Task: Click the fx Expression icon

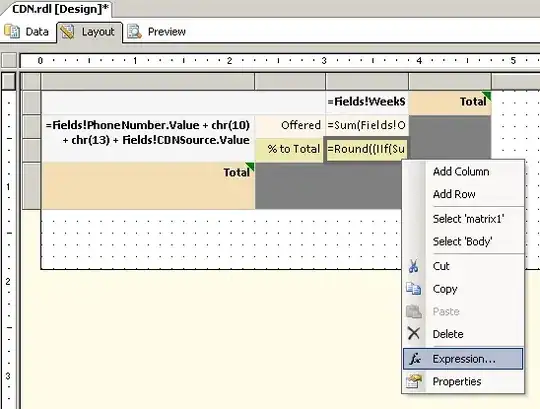Action: pyautogui.click(x=415, y=359)
